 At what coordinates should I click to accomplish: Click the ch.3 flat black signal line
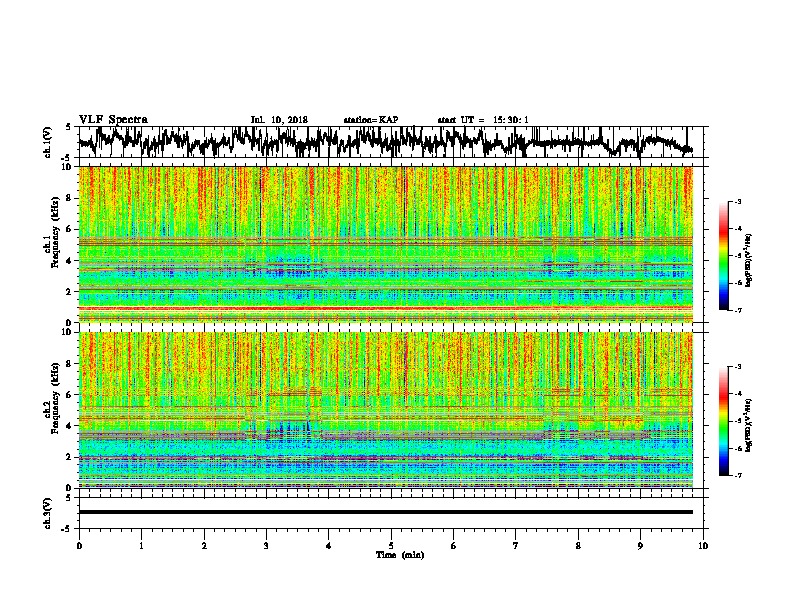point(386,512)
